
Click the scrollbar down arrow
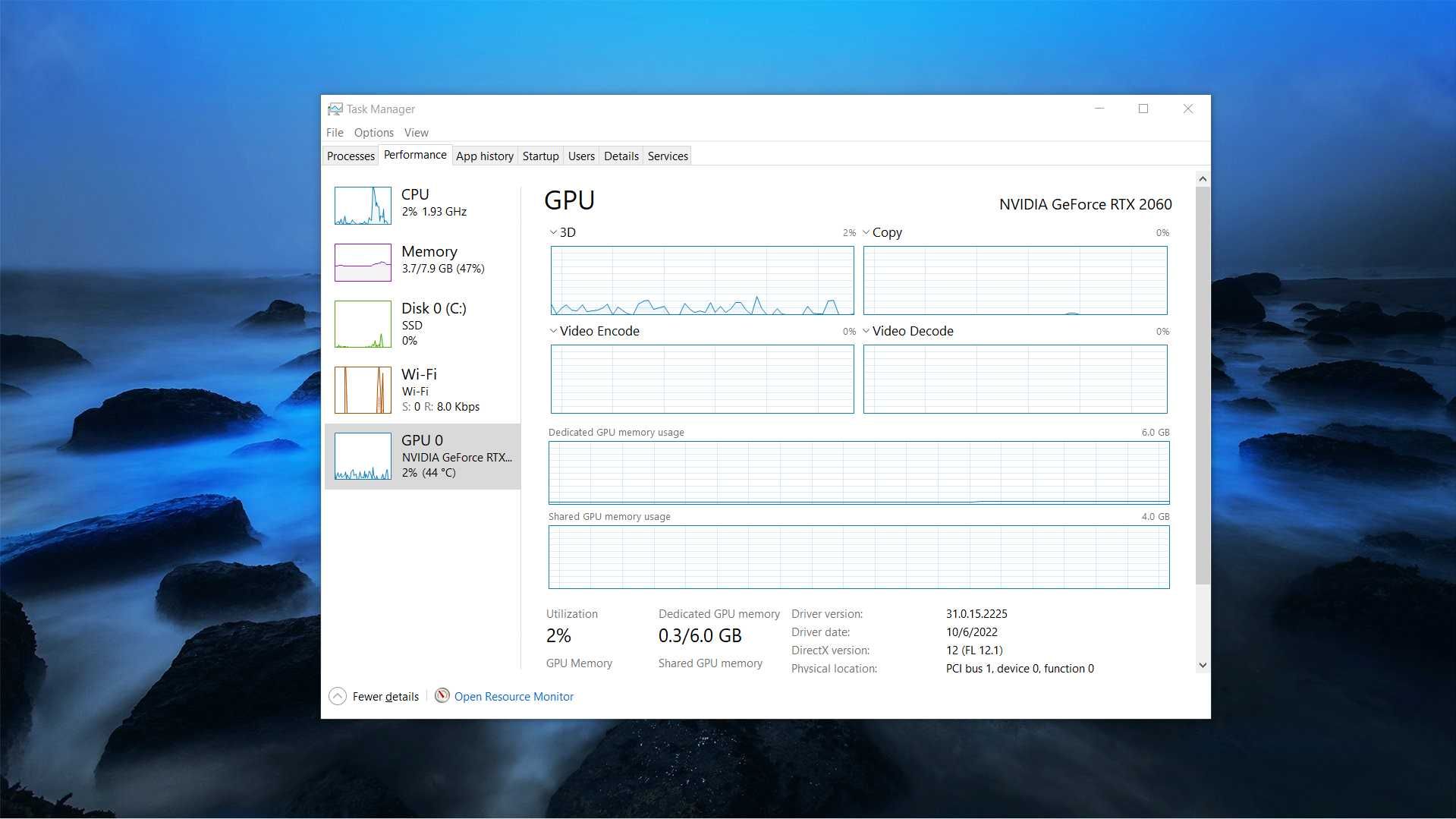(x=1203, y=665)
